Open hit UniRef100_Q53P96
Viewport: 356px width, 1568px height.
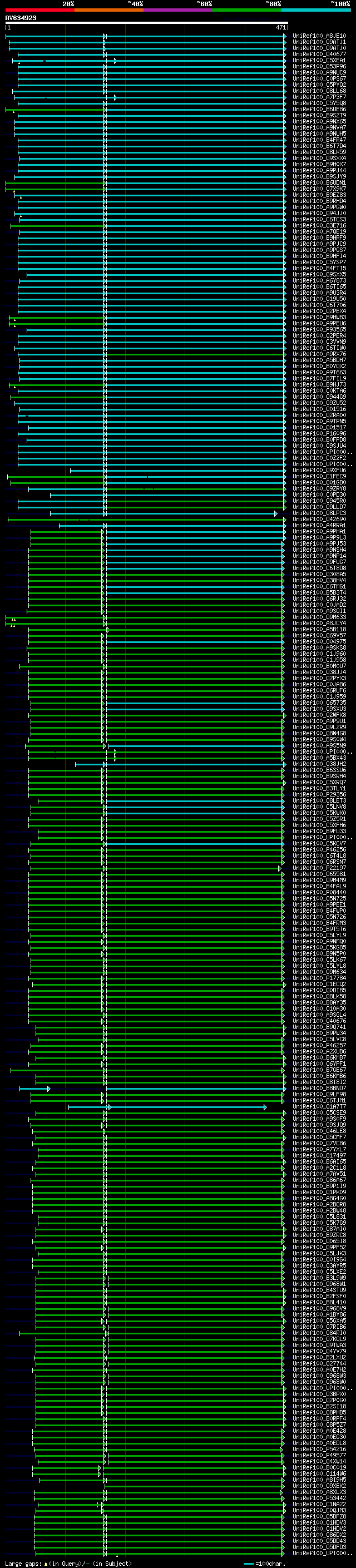coord(319,66)
